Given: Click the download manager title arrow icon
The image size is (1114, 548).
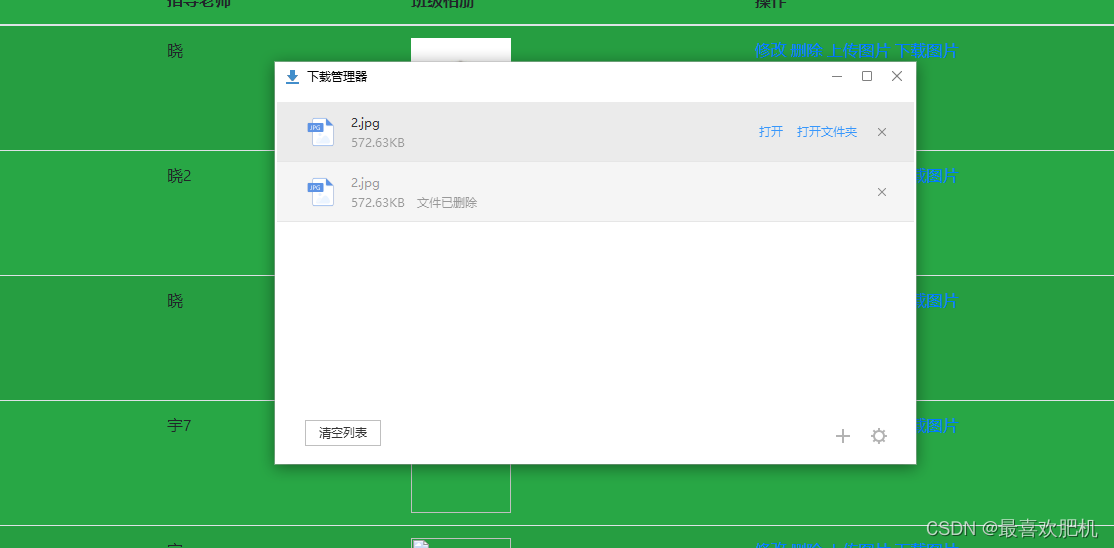Looking at the screenshot, I should (x=292, y=77).
